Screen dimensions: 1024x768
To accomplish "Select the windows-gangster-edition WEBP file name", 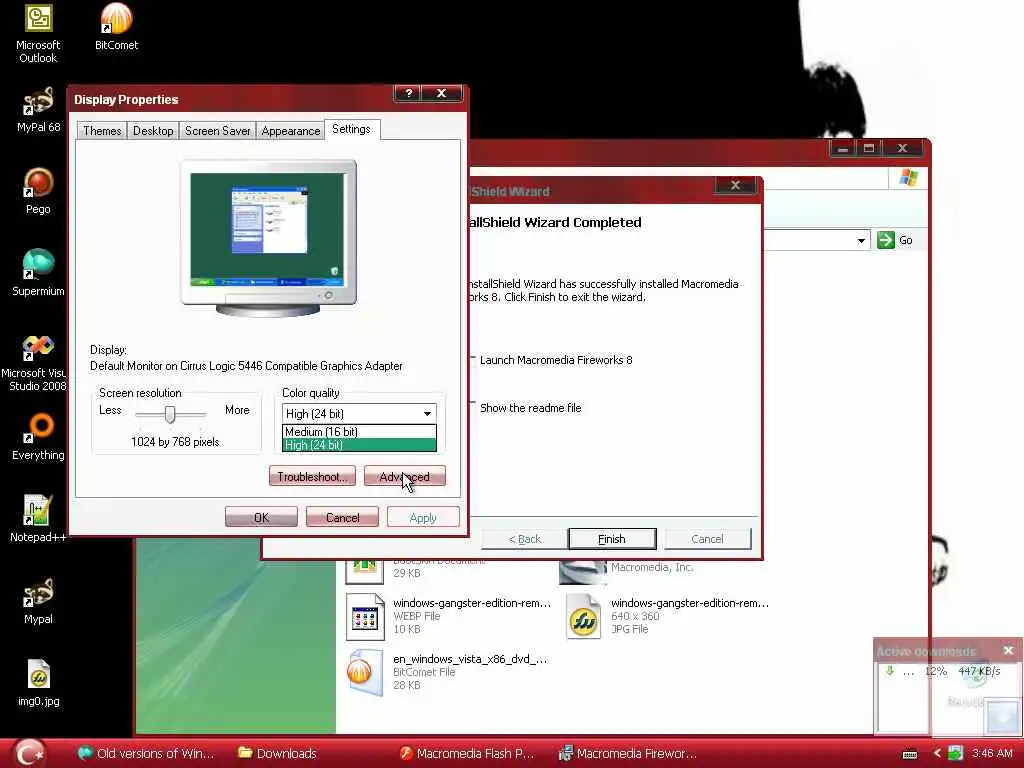I will point(472,603).
